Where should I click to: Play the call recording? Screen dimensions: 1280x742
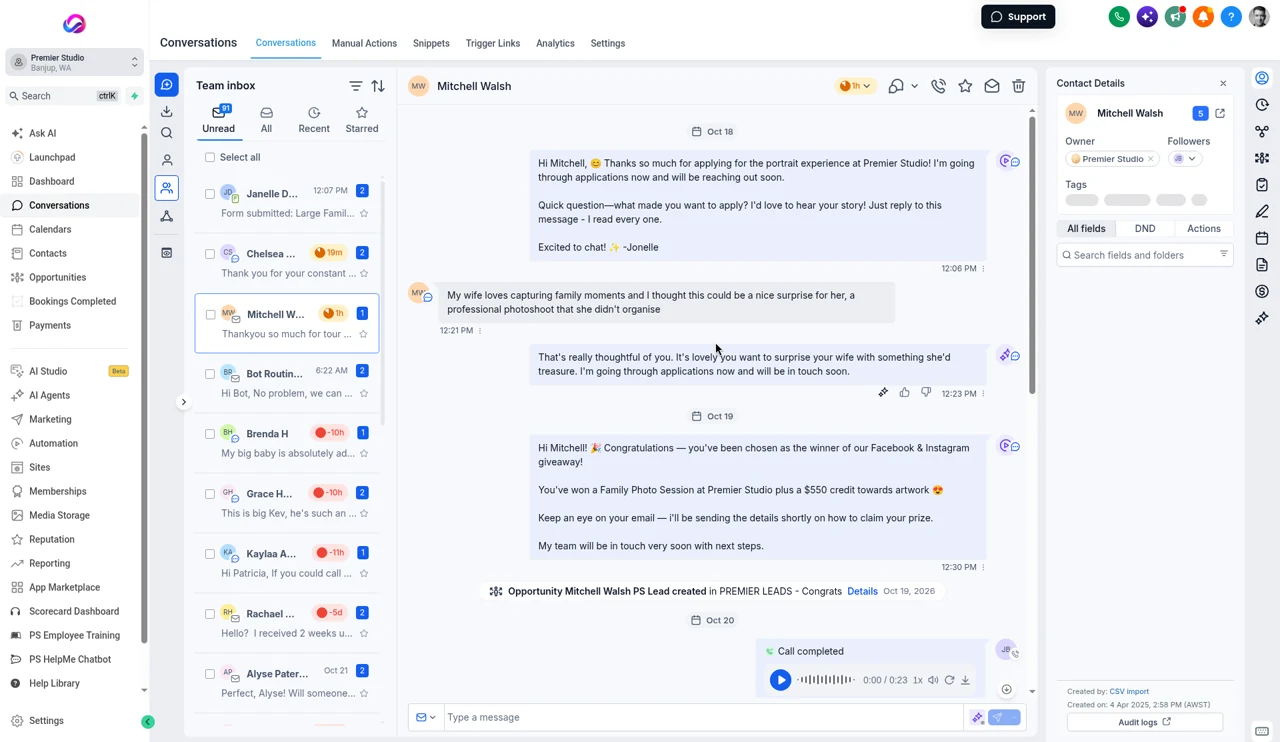click(780, 680)
